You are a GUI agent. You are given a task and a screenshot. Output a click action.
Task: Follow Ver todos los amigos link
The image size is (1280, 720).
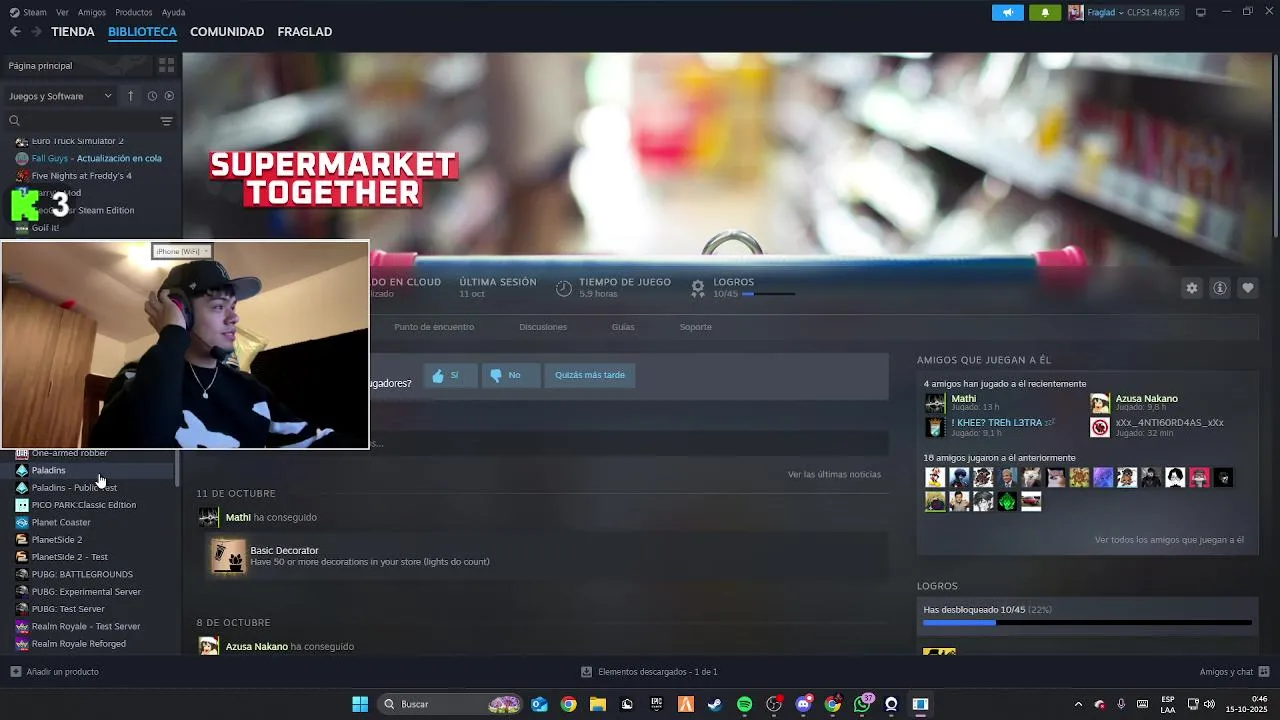[1169, 540]
